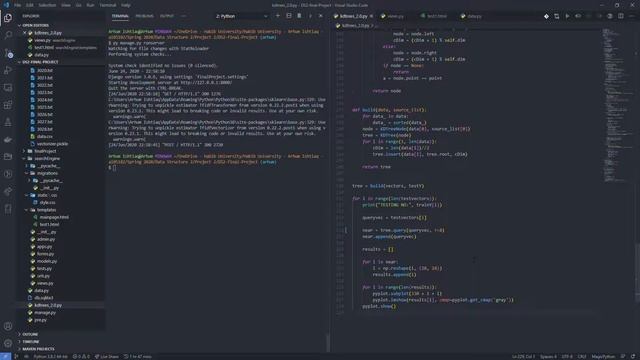This screenshot has height=360, width=640.
Task: Switch to the views.py editor tab
Action: click(x=395, y=16)
